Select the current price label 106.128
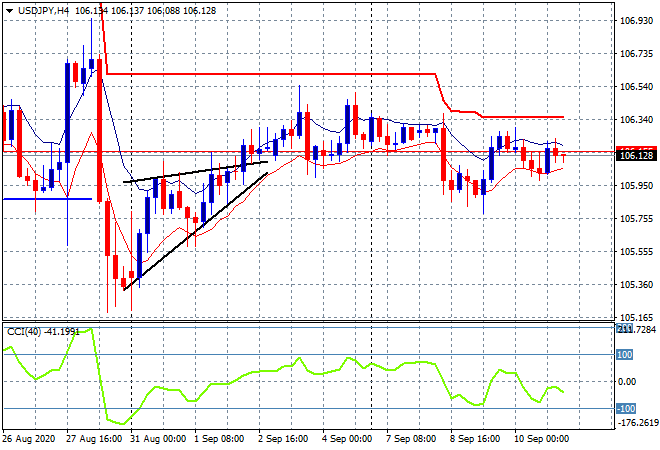This screenshot has height=450, width=660. pyautogui.click(x=636, y=156)
